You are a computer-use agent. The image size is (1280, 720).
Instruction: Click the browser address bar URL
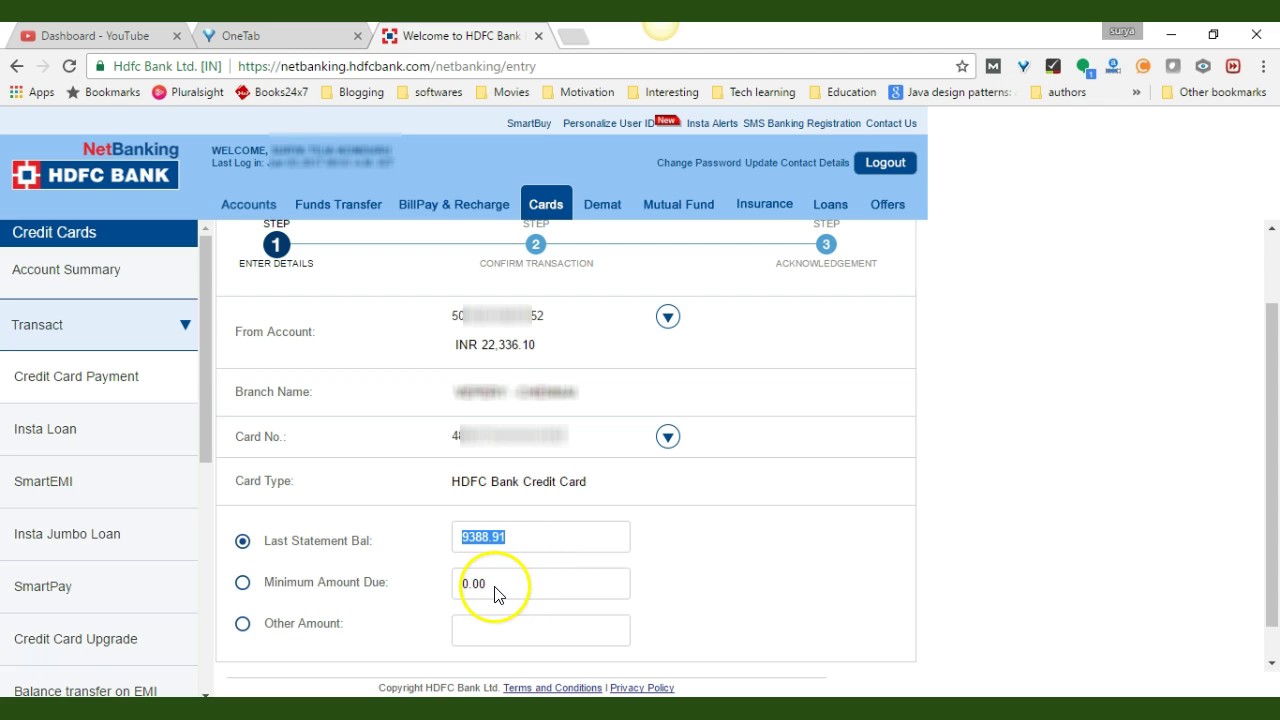point(387,66)
